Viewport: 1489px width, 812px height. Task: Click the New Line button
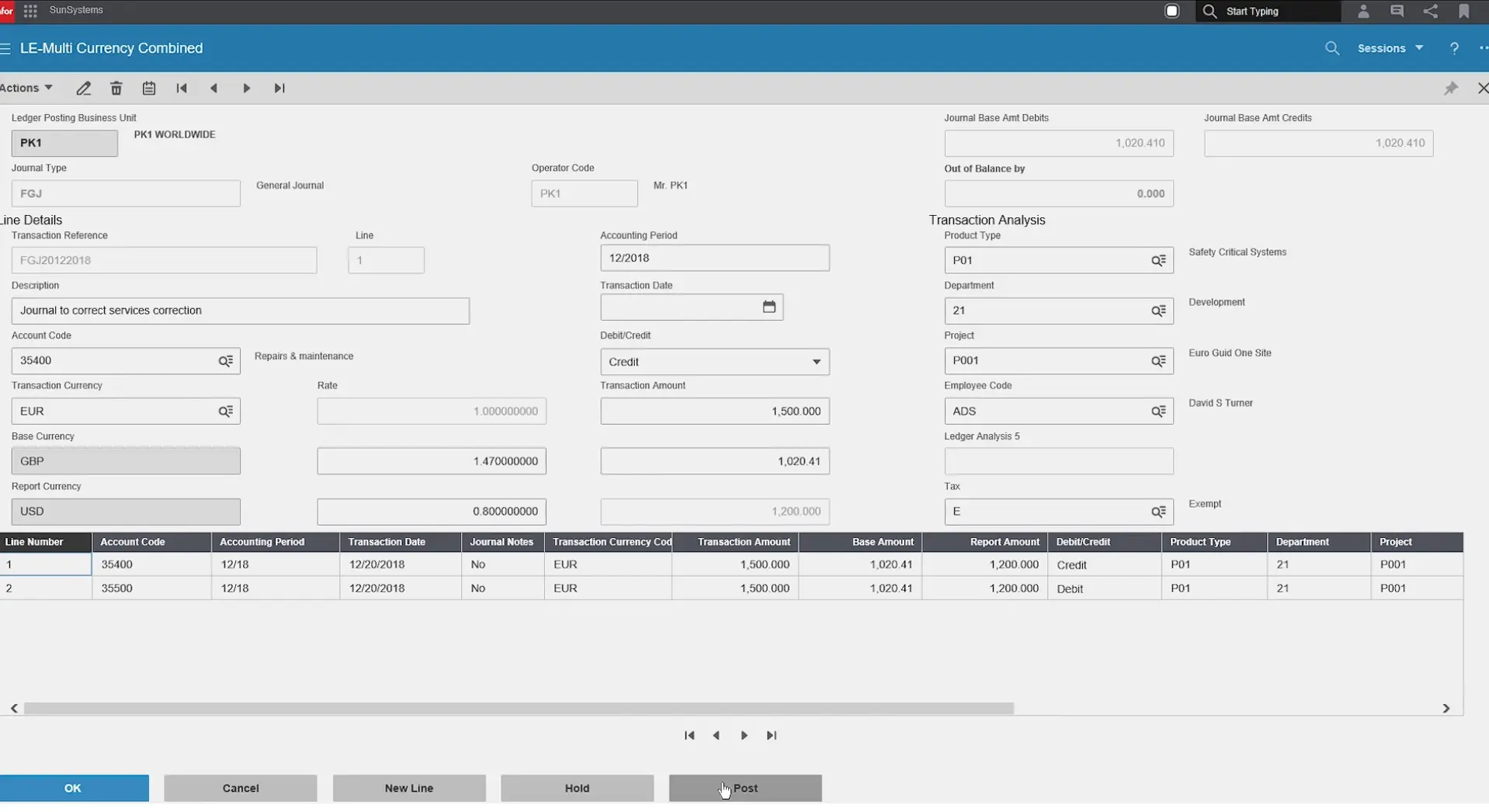coord(409,789)
